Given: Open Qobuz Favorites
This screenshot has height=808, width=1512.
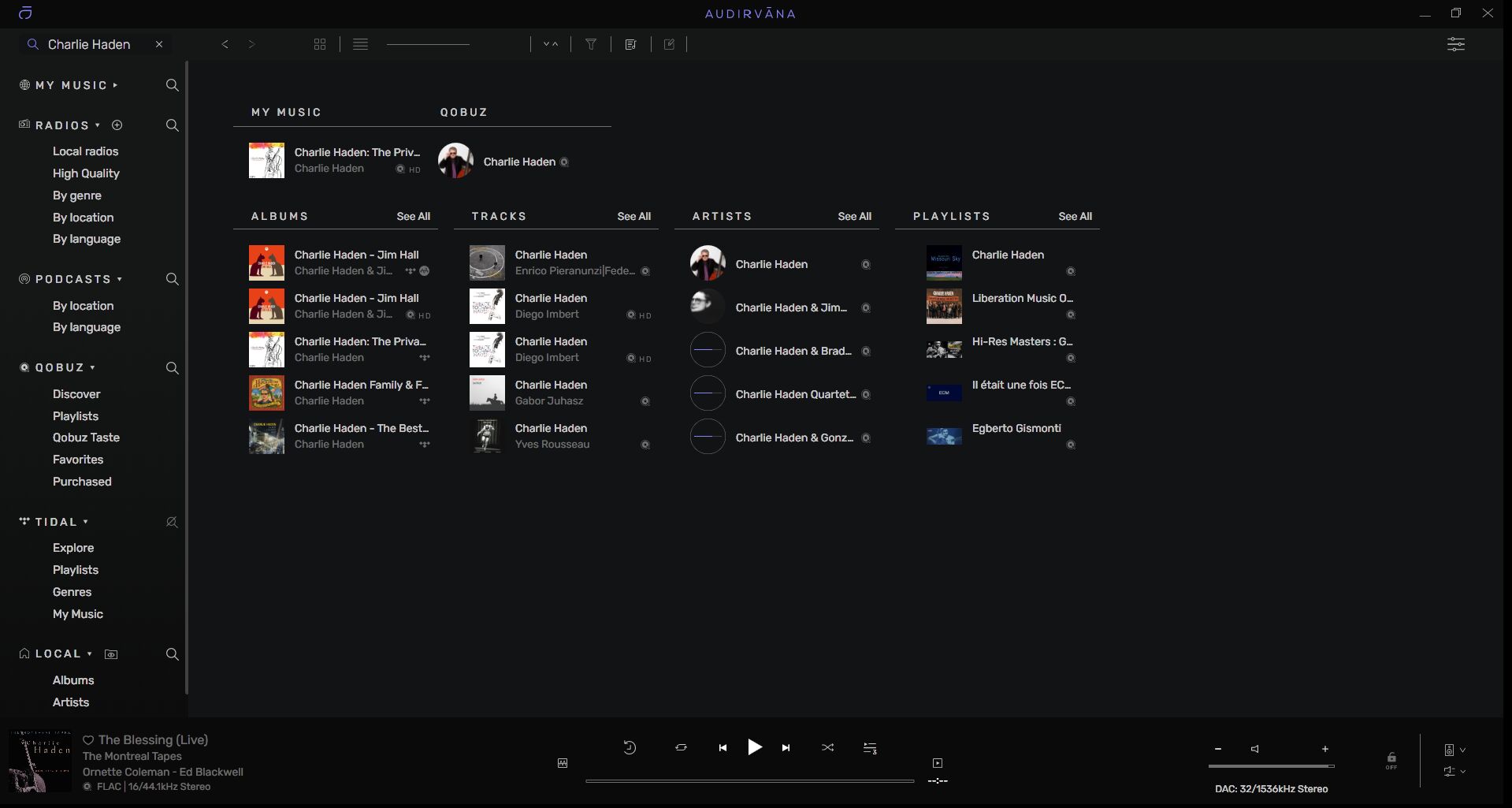Looking at the screenshot, I should [78, 460].
